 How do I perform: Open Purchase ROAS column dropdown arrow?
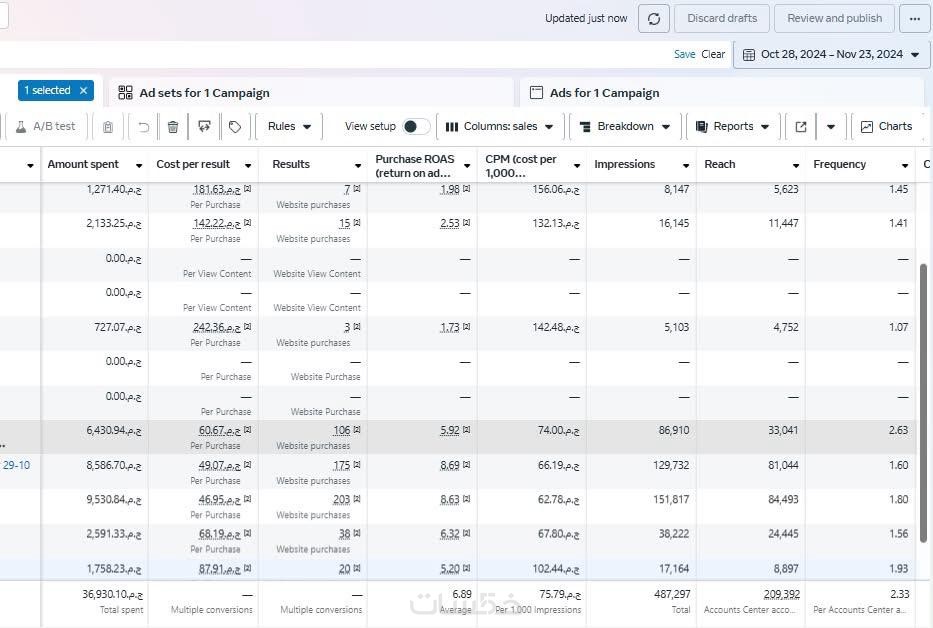[467, 165]
